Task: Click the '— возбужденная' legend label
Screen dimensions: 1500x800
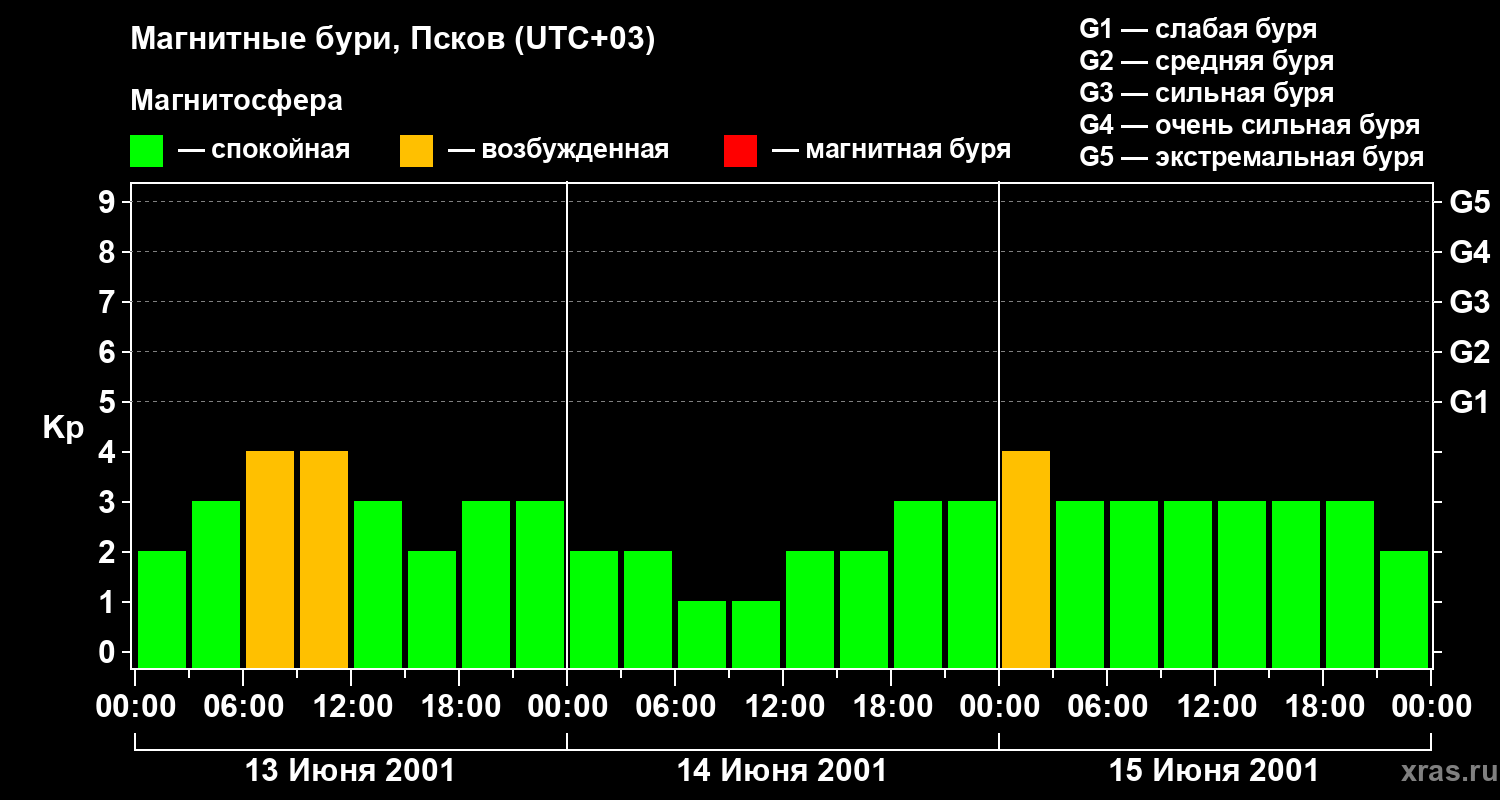Action: [559, 151]
